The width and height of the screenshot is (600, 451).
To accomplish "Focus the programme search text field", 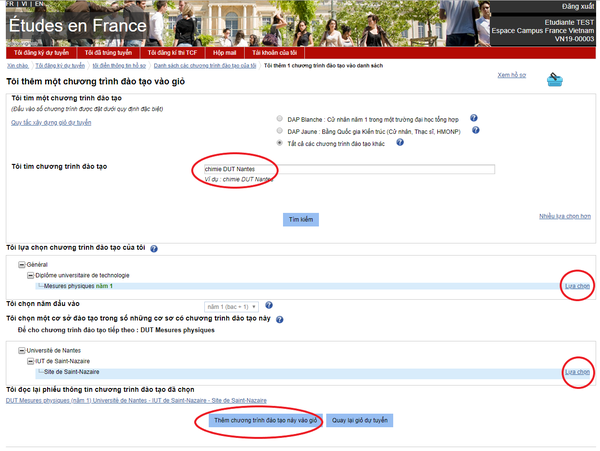I will (x=349, y=169).
